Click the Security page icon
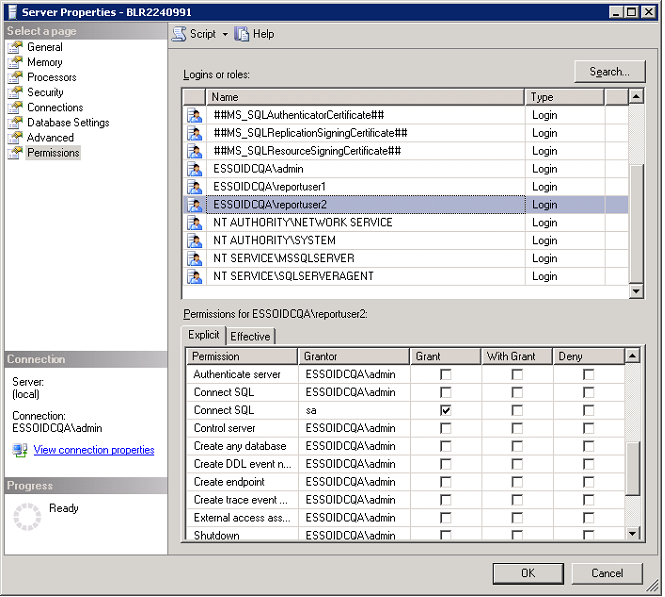The height and width of the screenshot is (597, 665). tap(15, 92)
